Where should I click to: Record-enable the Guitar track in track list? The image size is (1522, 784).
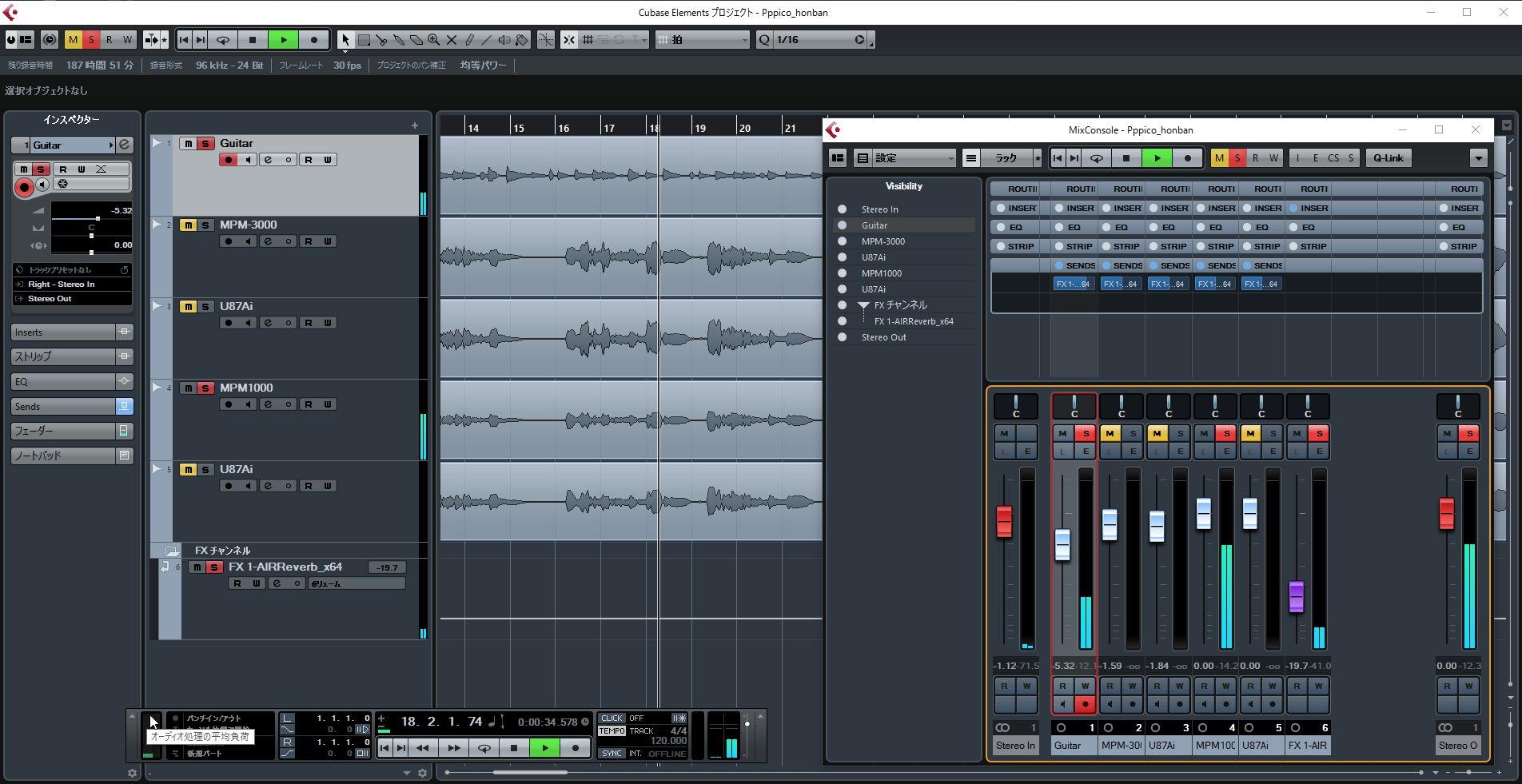229,160
